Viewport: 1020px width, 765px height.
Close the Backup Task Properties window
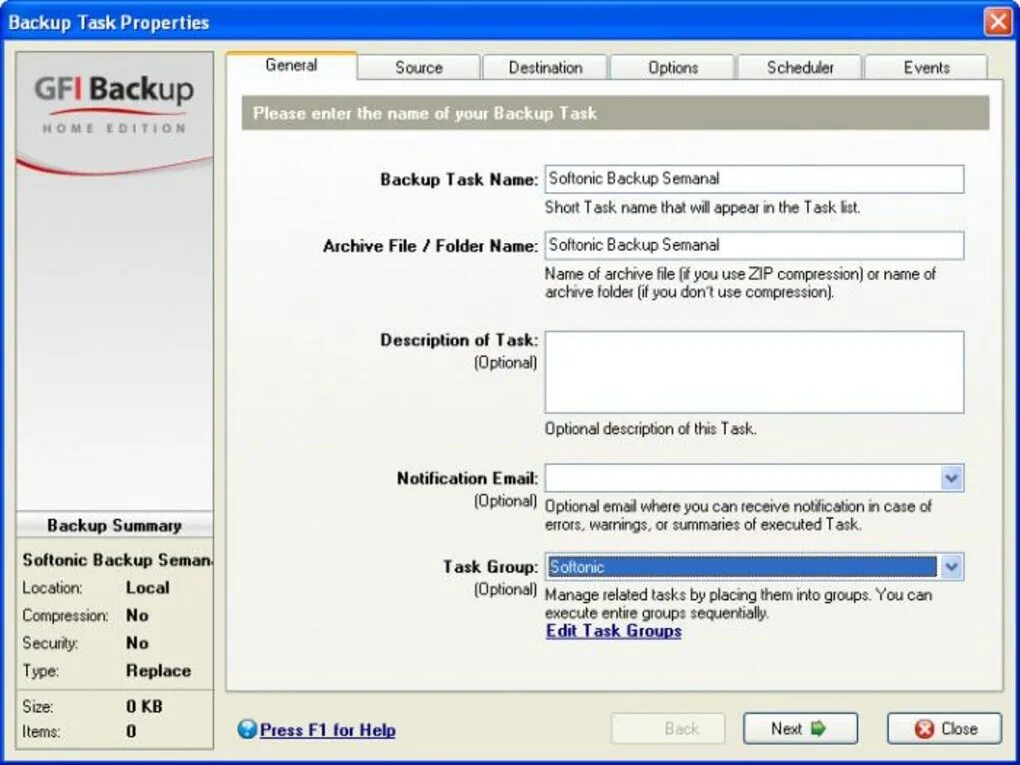[997, 21]
